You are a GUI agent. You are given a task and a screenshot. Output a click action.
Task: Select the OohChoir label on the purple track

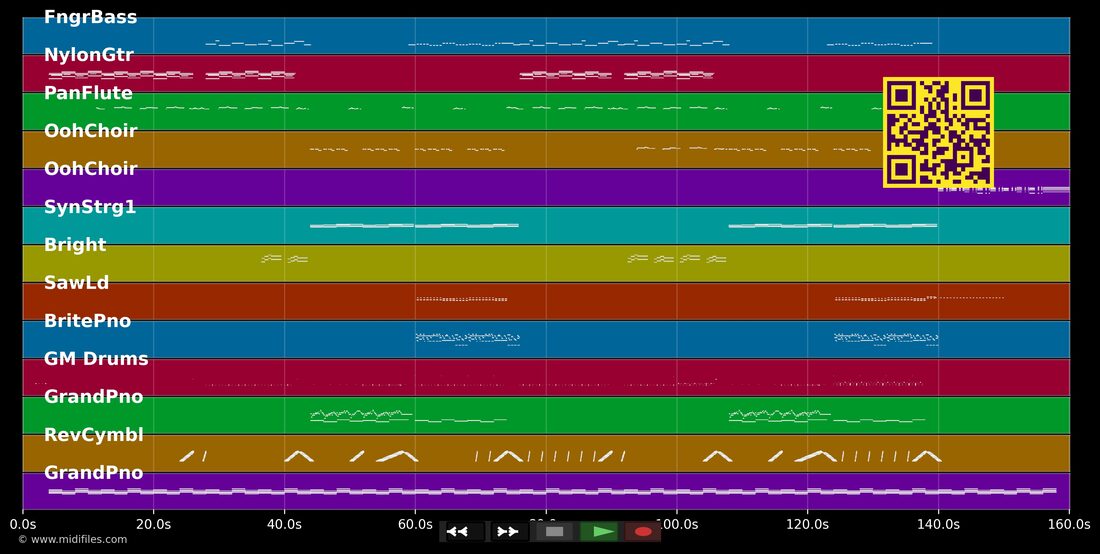click(x=90, y=169)
